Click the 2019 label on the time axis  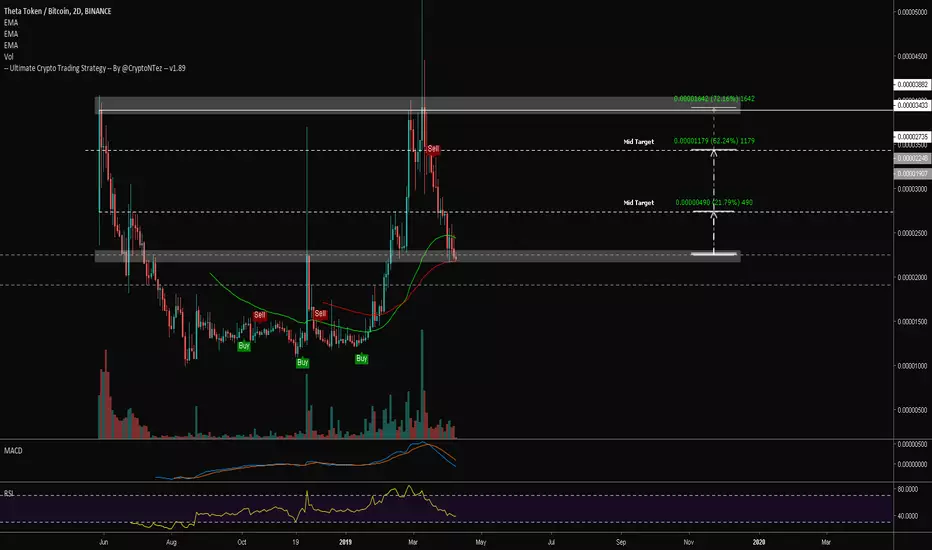345,542
